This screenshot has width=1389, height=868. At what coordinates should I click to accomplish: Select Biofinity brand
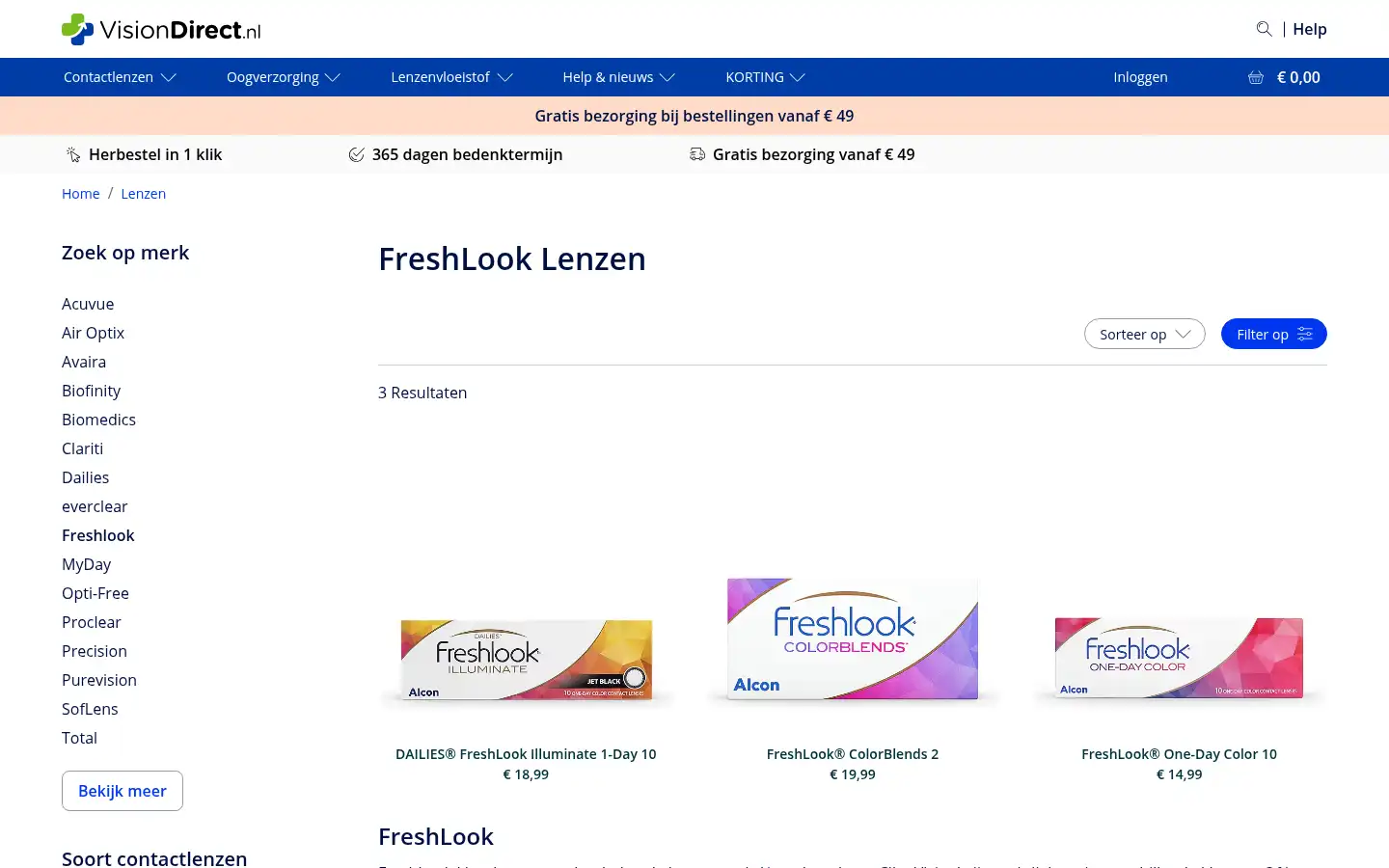tap(91, 391)
